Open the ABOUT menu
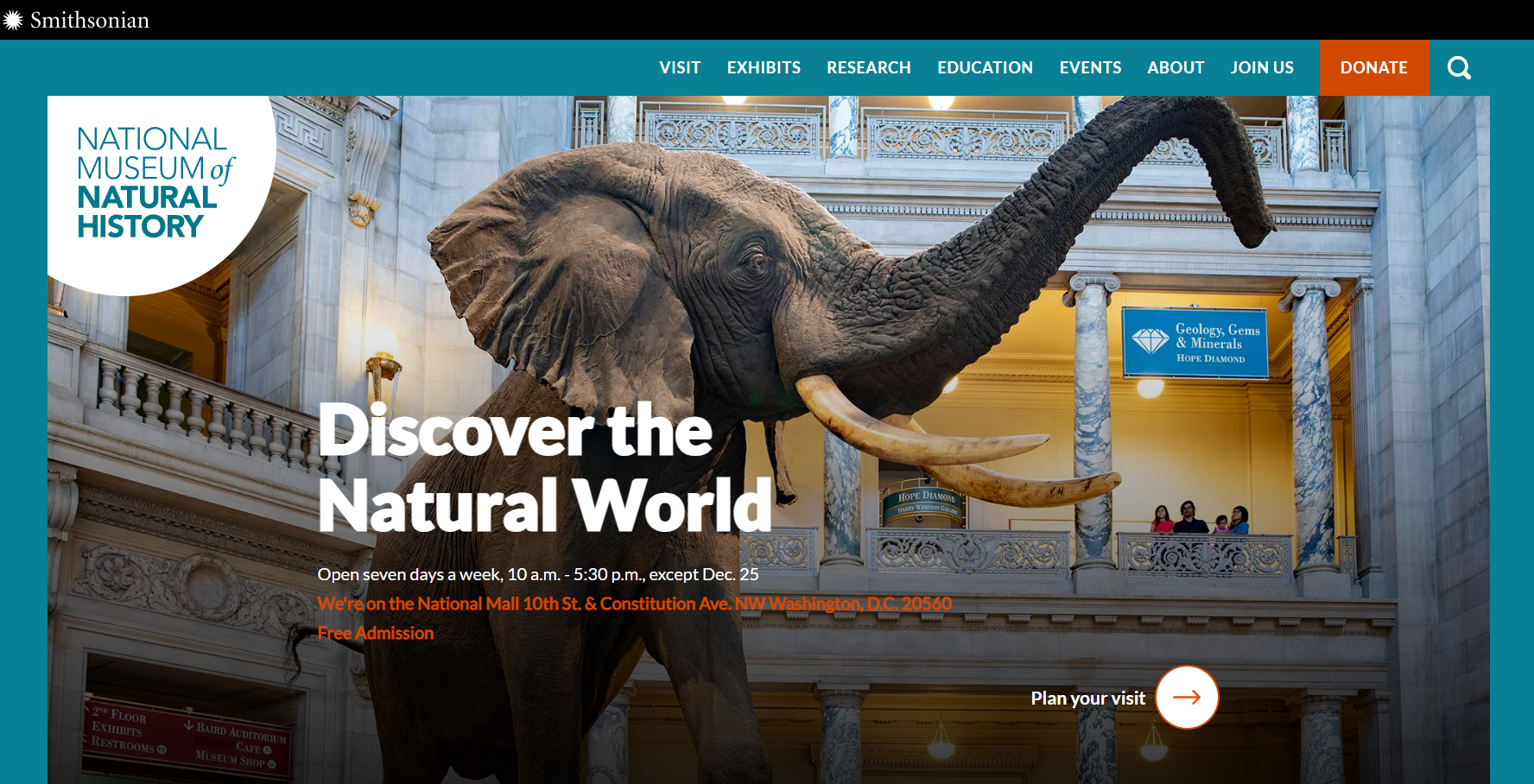This screenshot has width=1534, height=784. 1176,67
